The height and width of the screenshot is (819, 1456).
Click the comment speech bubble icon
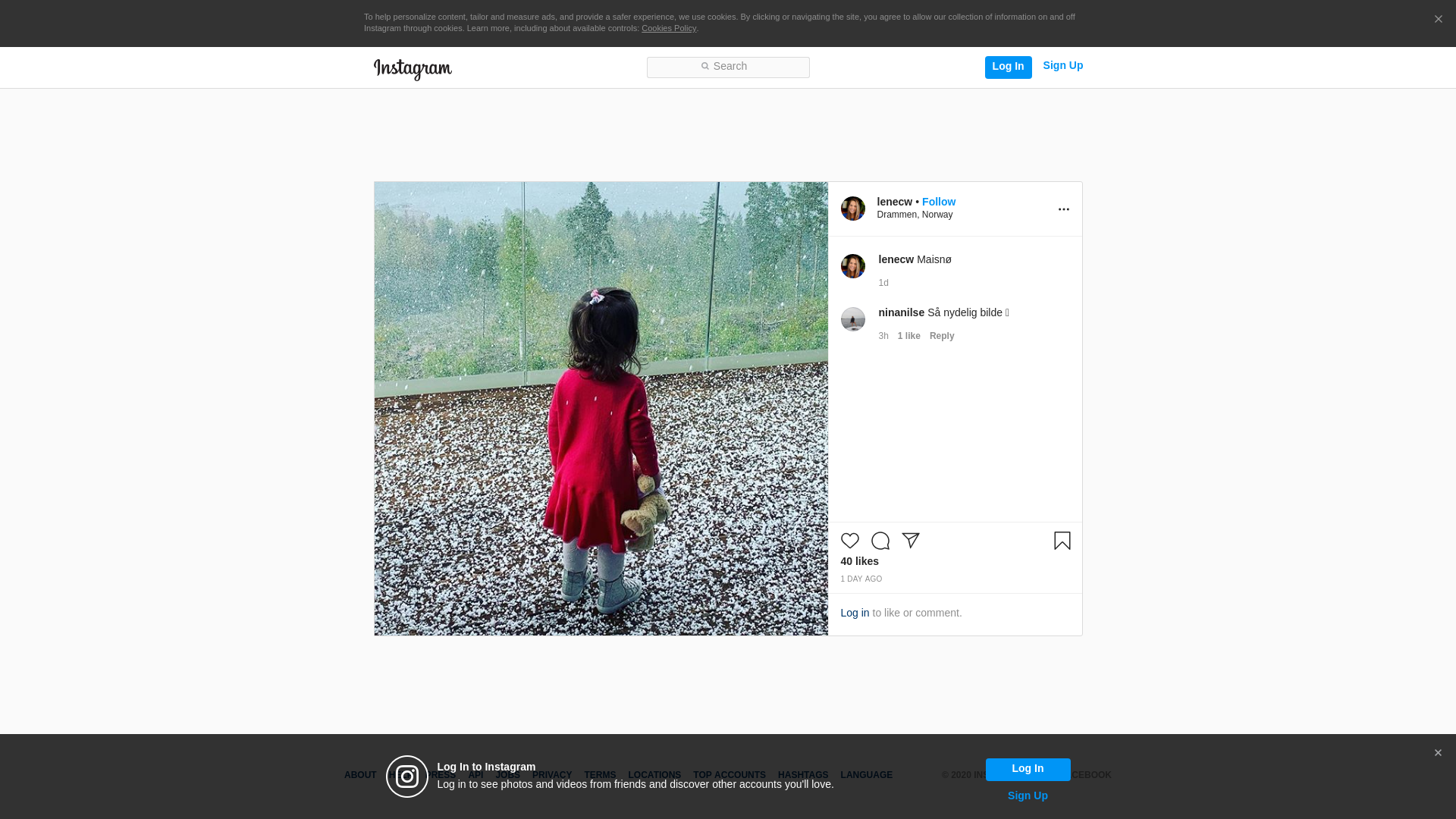[x=880, y=541]
